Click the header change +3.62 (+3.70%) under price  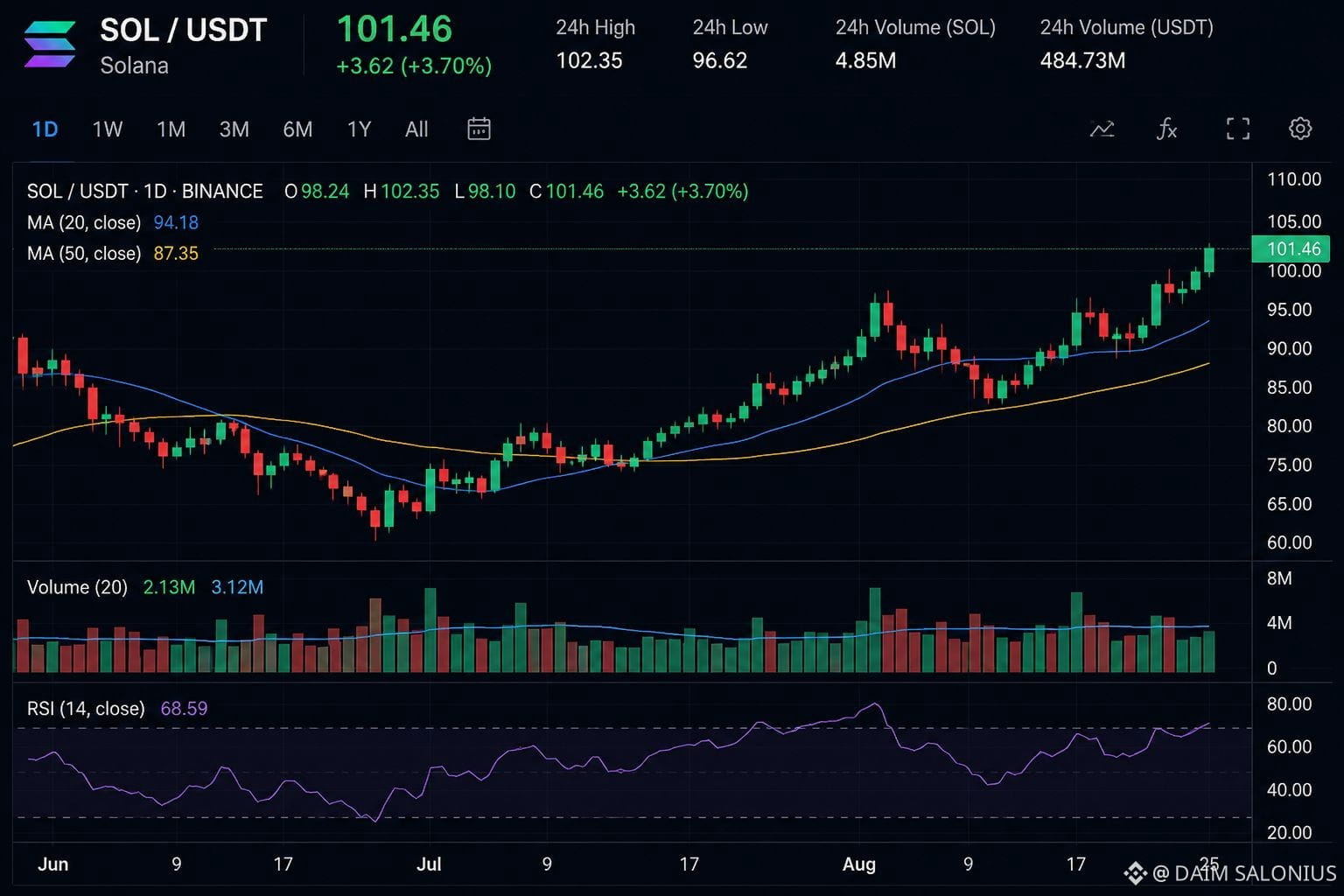pos(414,66)
